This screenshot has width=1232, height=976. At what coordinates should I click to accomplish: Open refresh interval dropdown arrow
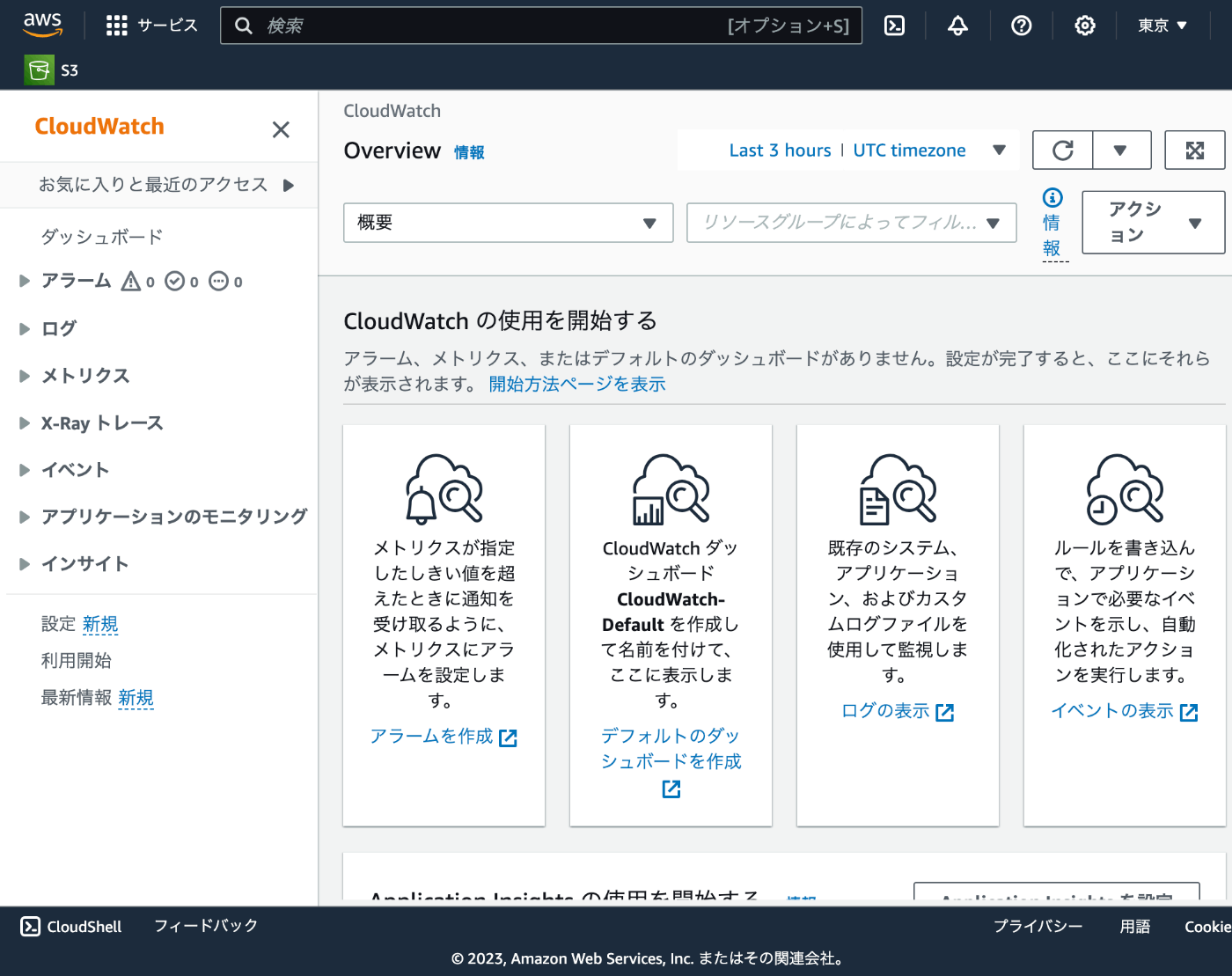pos(1121,150)
